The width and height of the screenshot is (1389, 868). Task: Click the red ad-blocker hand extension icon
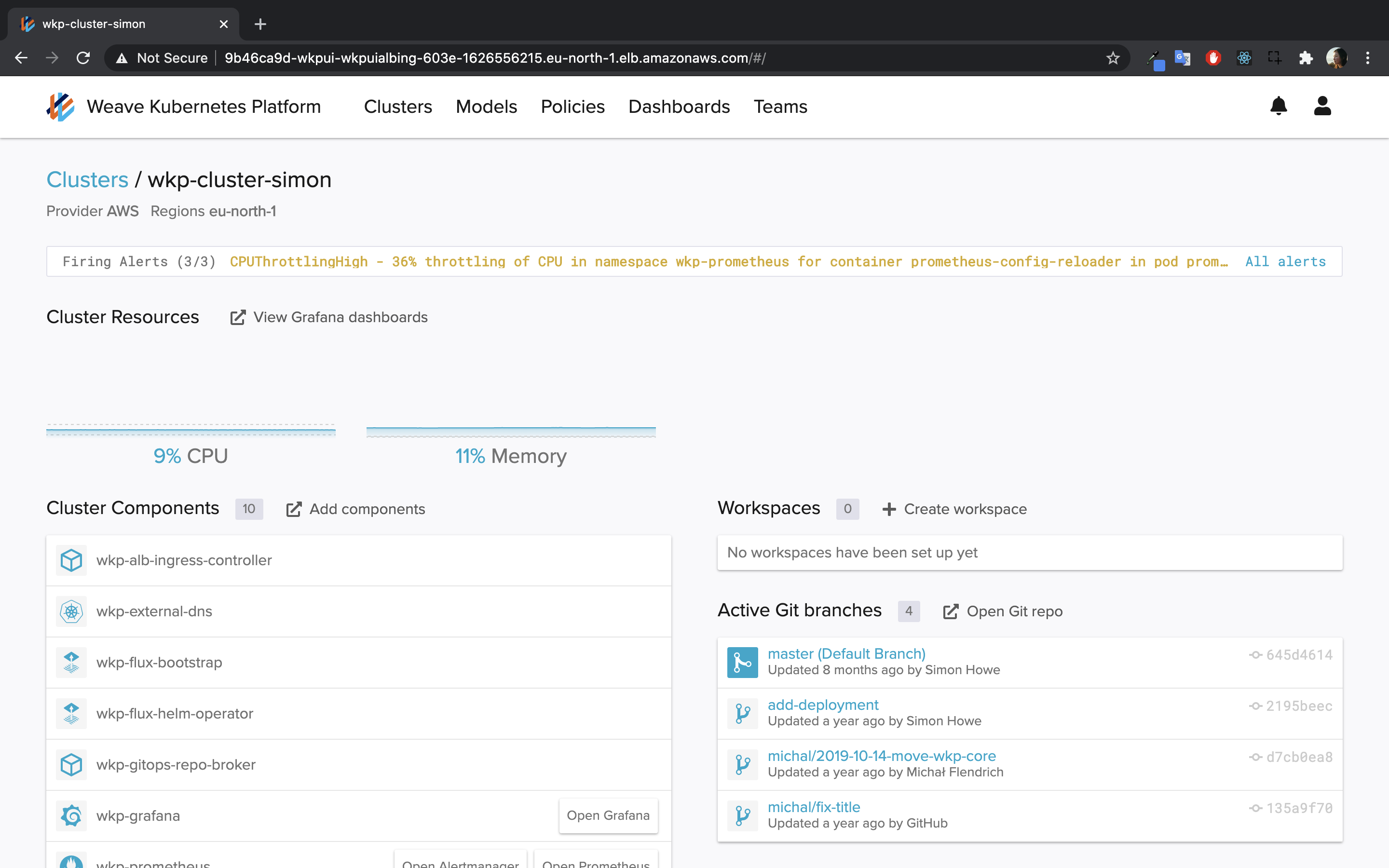click(x=1213, y=58)
